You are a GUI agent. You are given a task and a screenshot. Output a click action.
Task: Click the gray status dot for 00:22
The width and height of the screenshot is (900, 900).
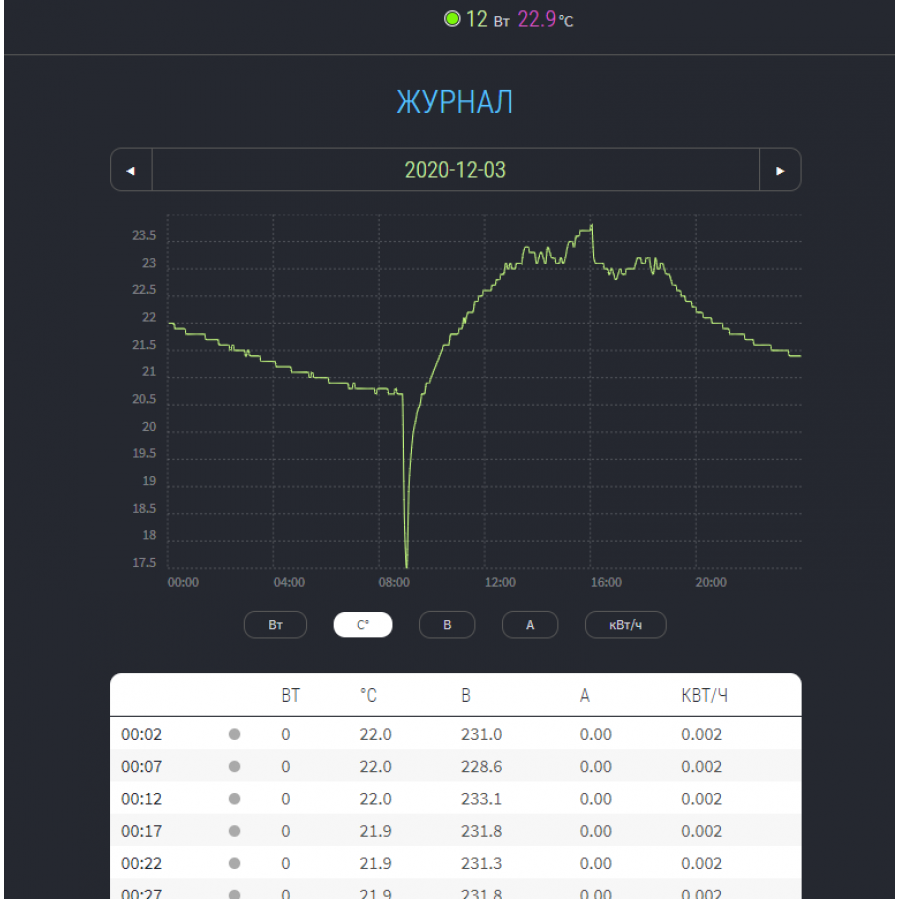(x=234, y=863)
